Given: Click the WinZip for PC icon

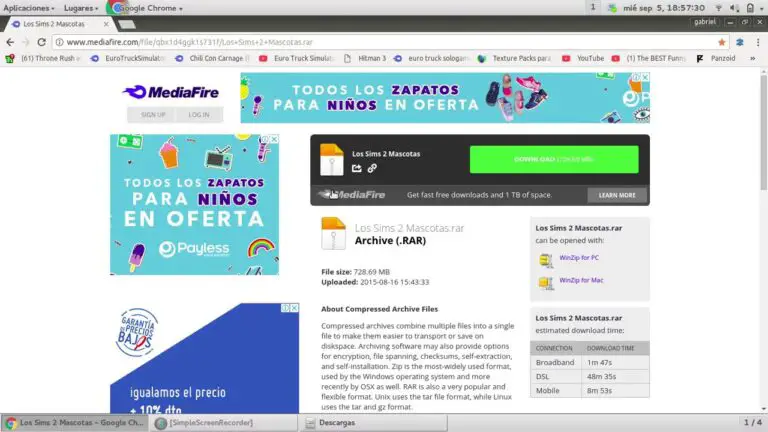Looking at the screenshot, I should click(x=546, y=260).
